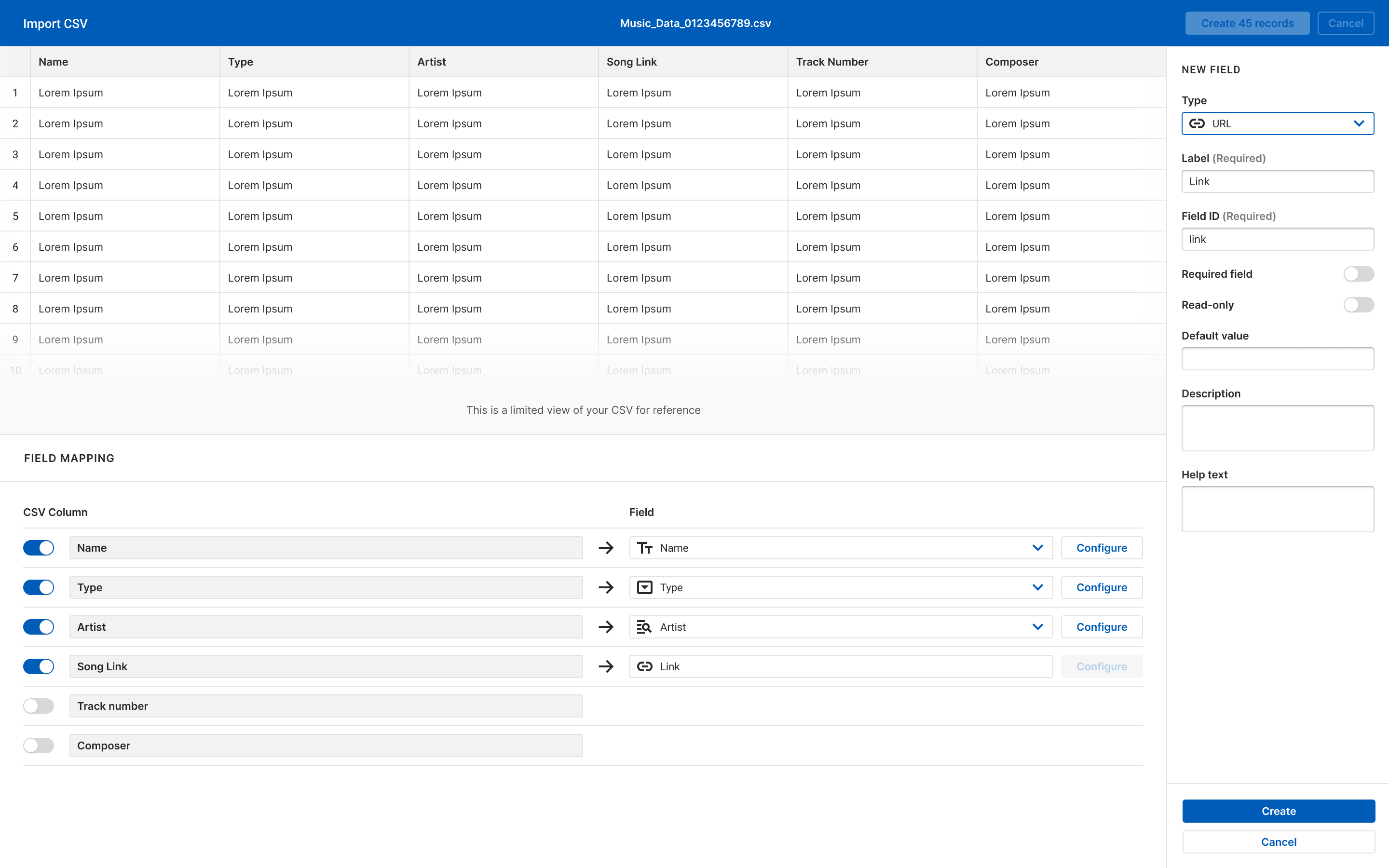Enable the Read-only switch

click(1358, 305)
